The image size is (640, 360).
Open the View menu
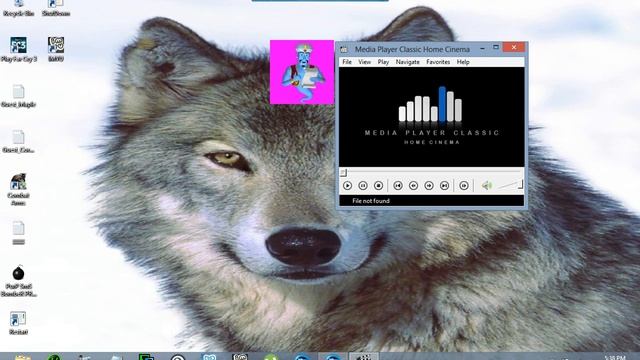[x=364, y=62]
